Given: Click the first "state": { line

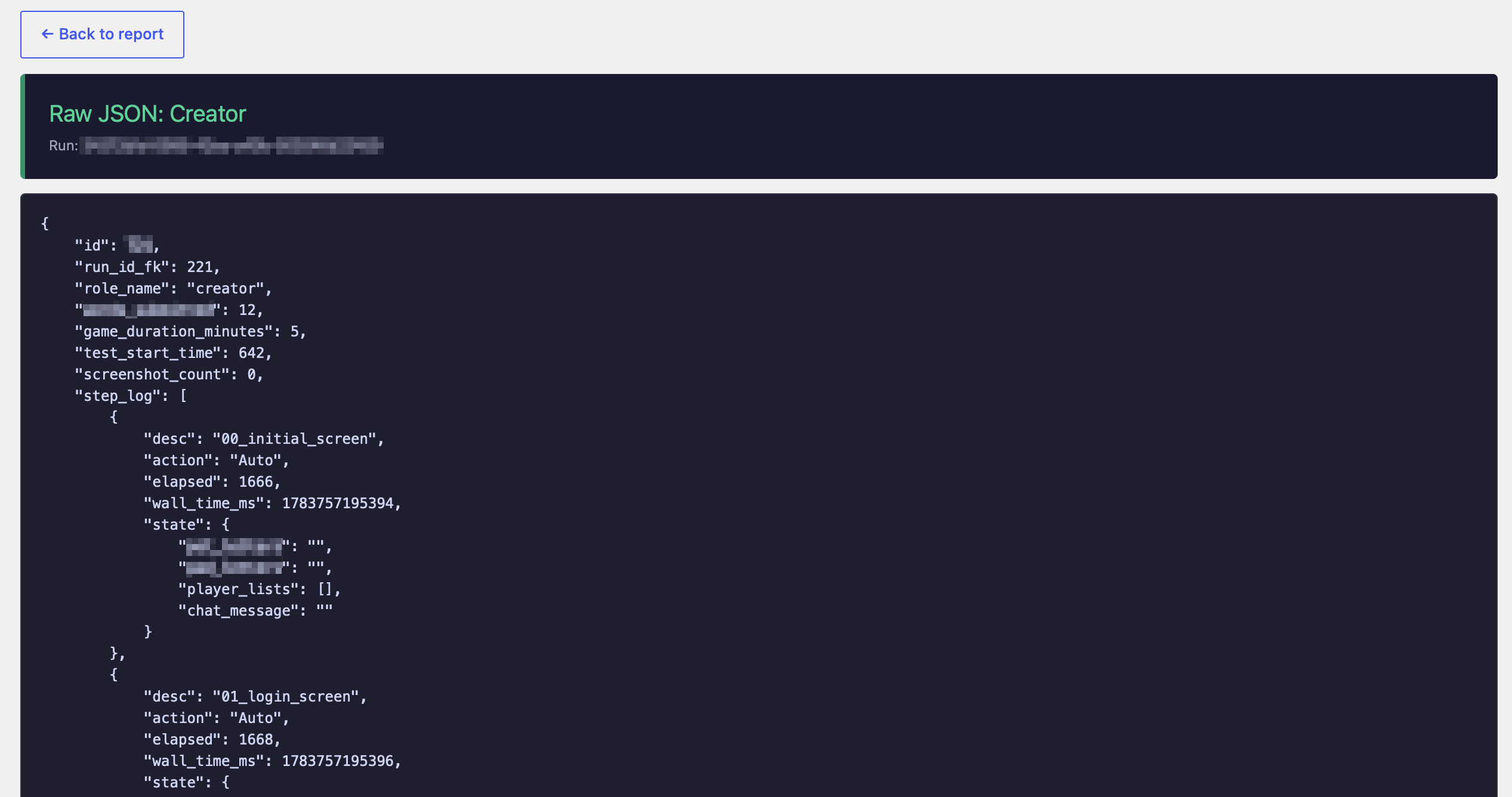Looking at the screenshot, I should [x=186, y=524].
